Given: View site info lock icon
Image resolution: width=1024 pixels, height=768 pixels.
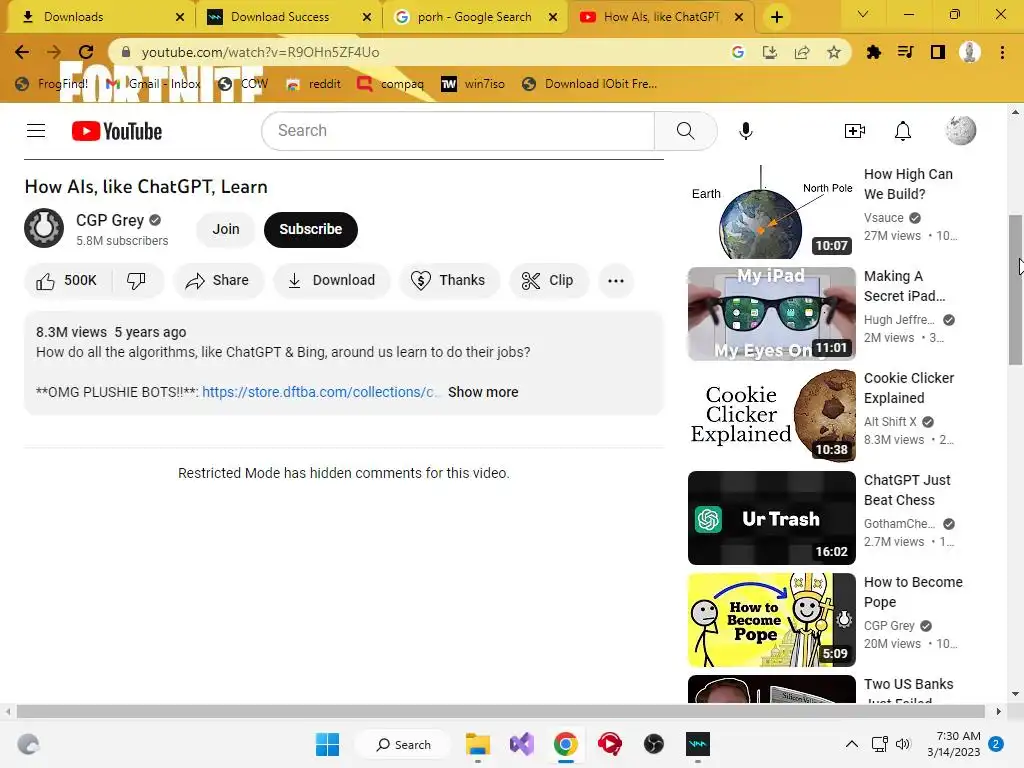Looking at the screenshot, I should point(126,52).
